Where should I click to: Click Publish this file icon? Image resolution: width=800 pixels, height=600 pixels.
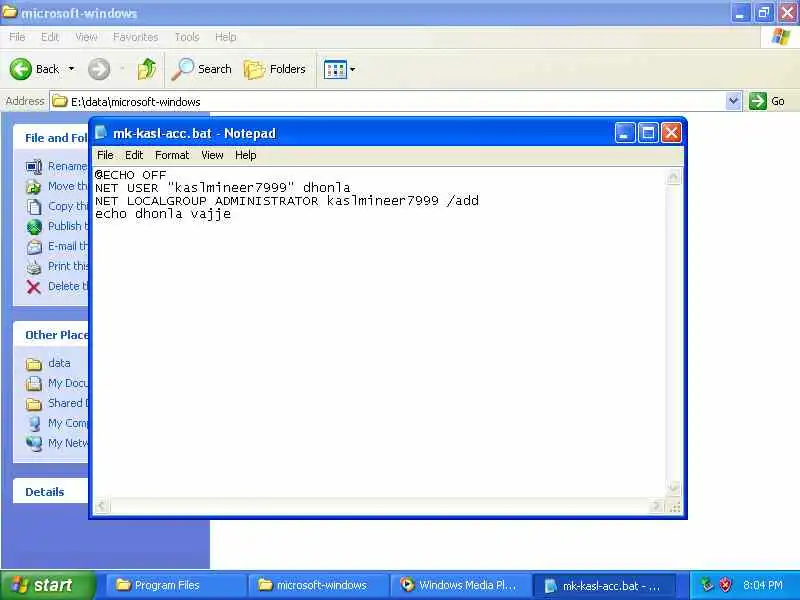point(34,227)
